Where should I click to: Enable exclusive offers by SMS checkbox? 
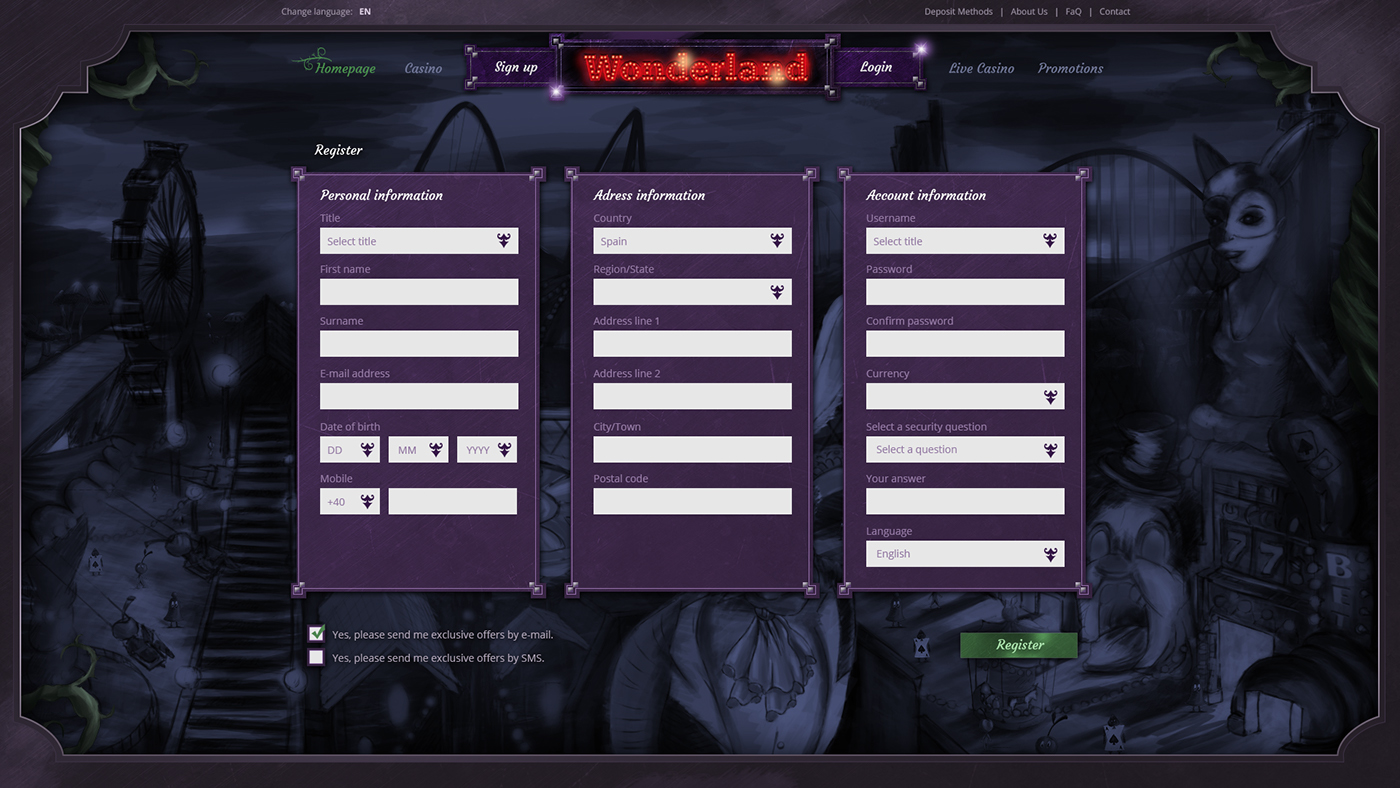click(316, 658)
